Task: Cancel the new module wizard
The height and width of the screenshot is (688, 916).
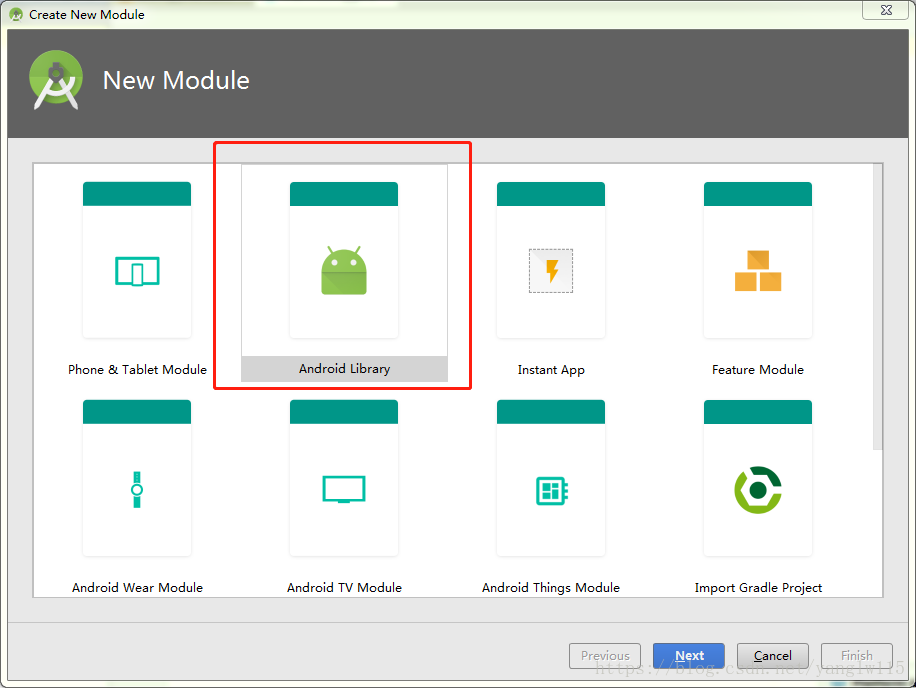Action: [x=772, y=656]
